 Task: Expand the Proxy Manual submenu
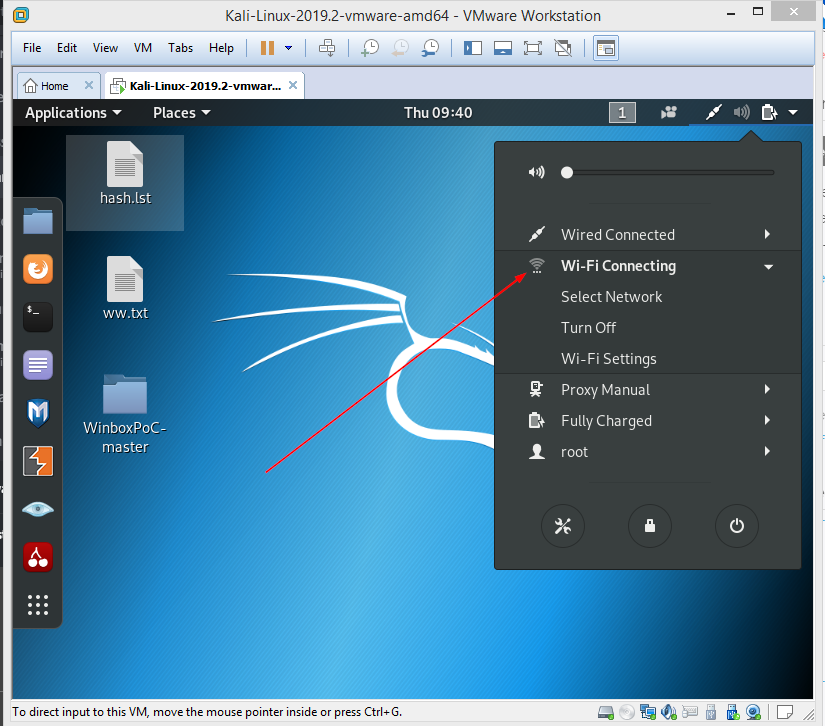[x=648, y=390]
